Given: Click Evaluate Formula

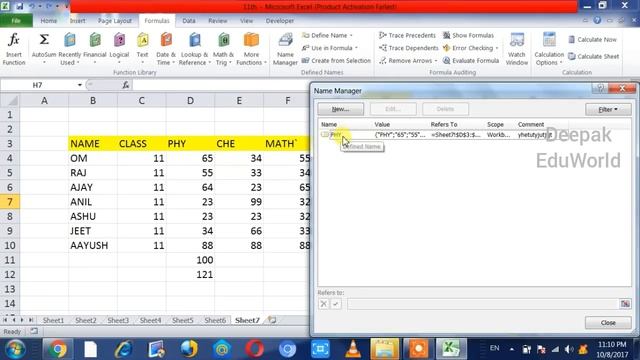Looking at the screenshot, I should [x=471, y=60].
